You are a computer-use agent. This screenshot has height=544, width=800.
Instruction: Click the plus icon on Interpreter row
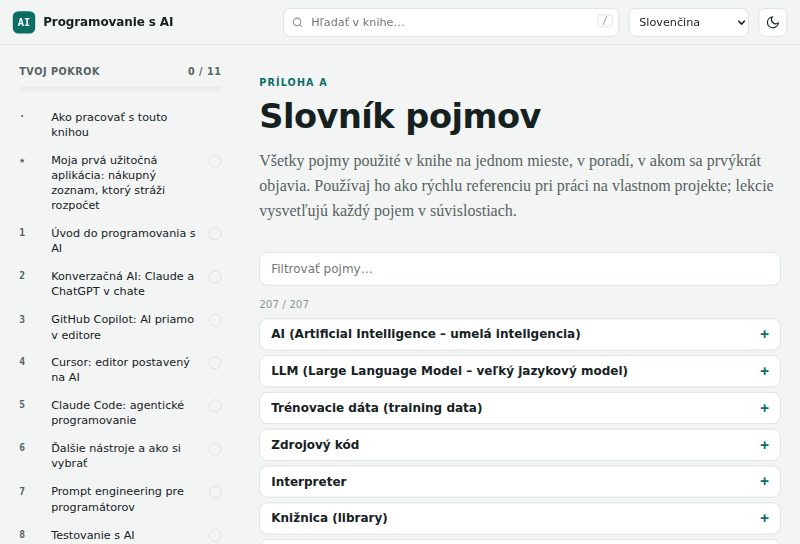tap(764, 481)
